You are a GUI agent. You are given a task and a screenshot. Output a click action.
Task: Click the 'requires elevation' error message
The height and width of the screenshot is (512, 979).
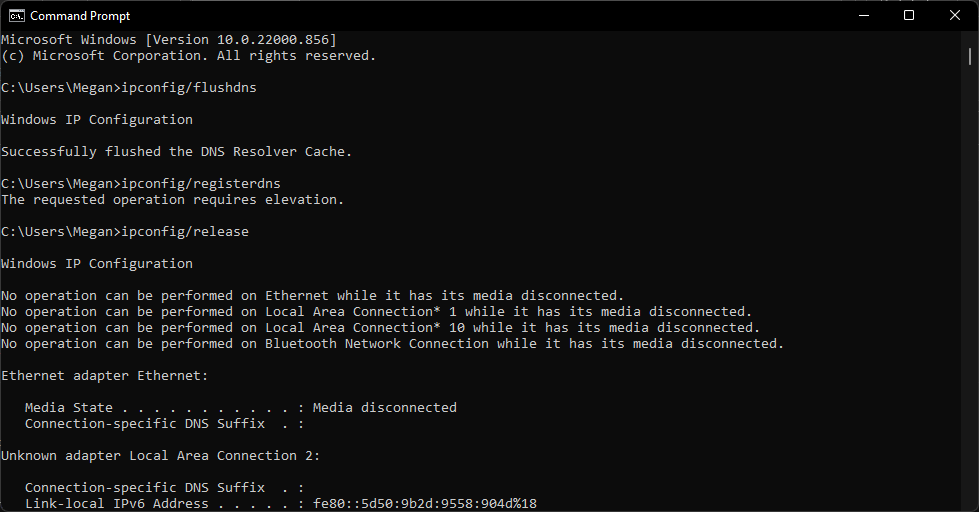[172, 200]
